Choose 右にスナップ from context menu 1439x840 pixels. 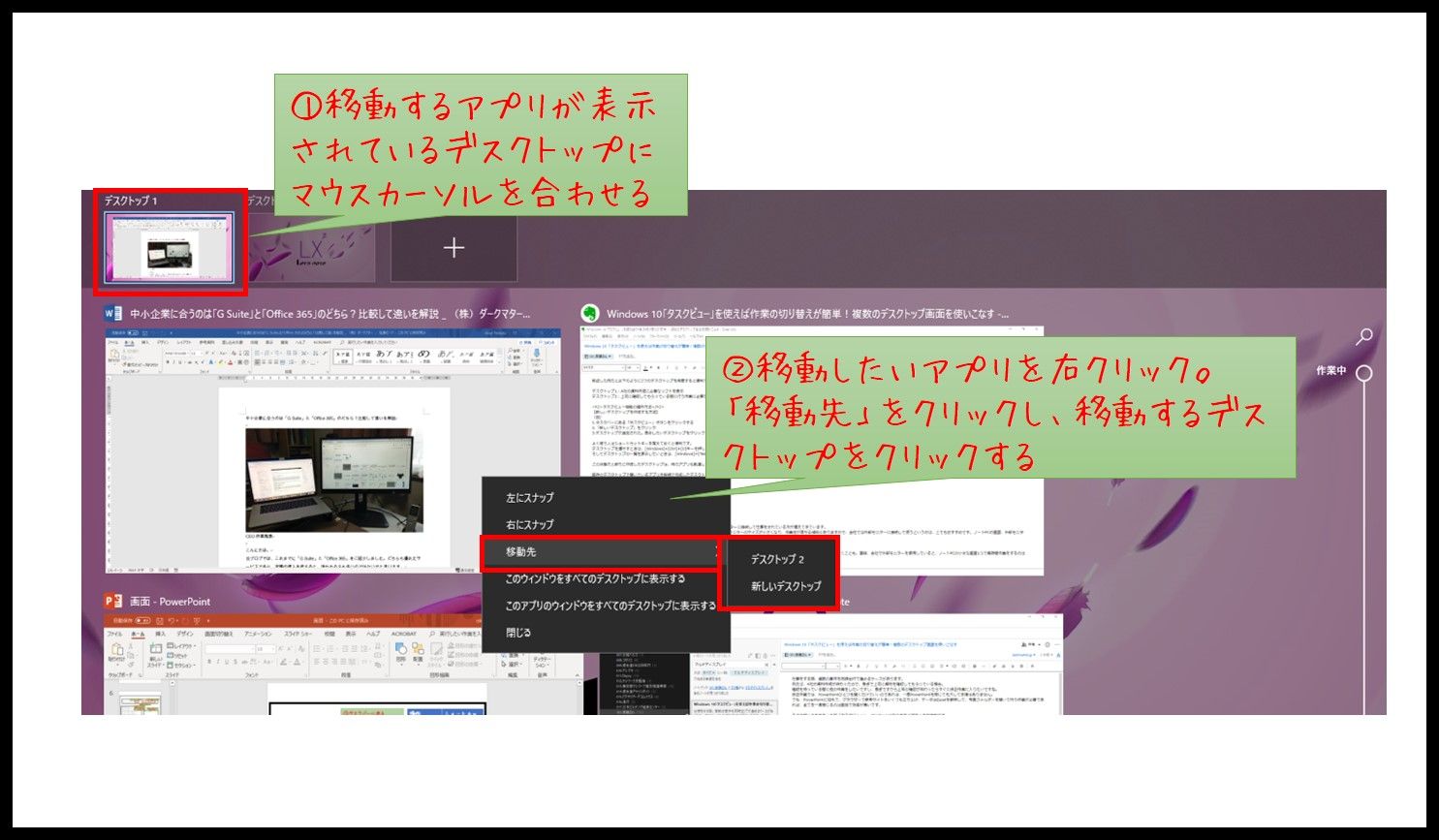pos(530,525)
